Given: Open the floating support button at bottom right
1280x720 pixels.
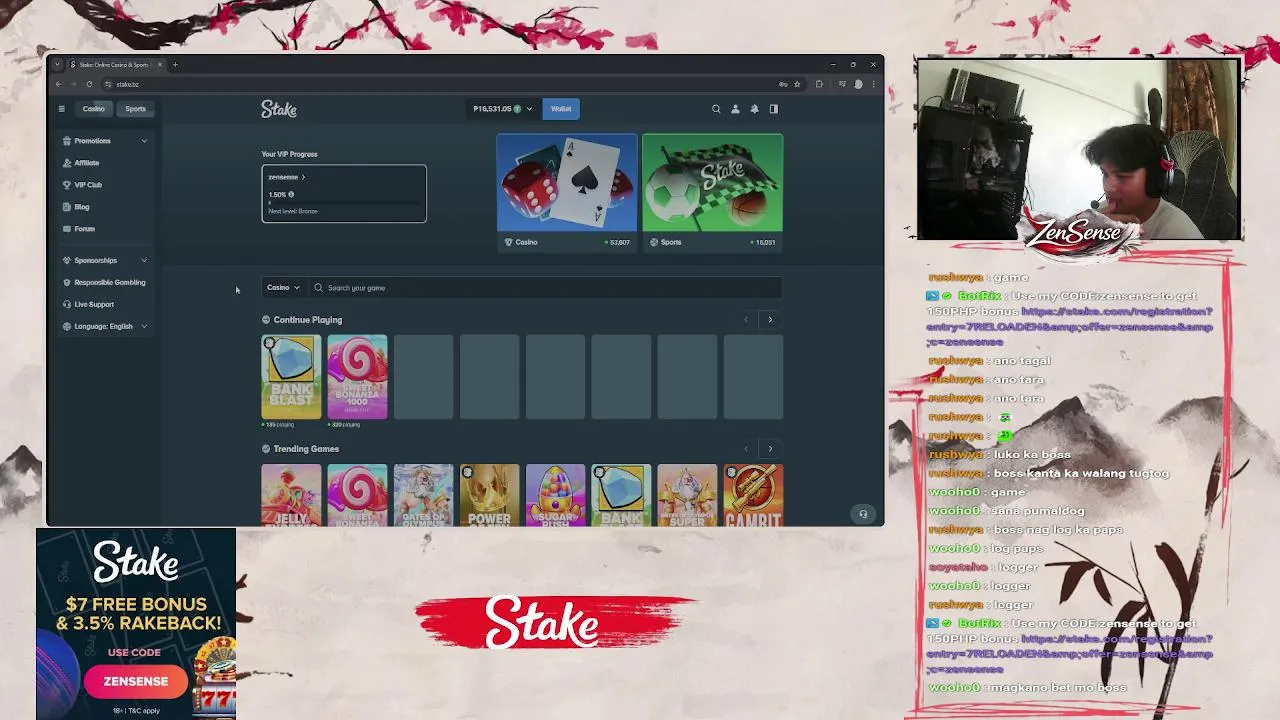Looking at the screenshot, I should click(x=863, y=514).
